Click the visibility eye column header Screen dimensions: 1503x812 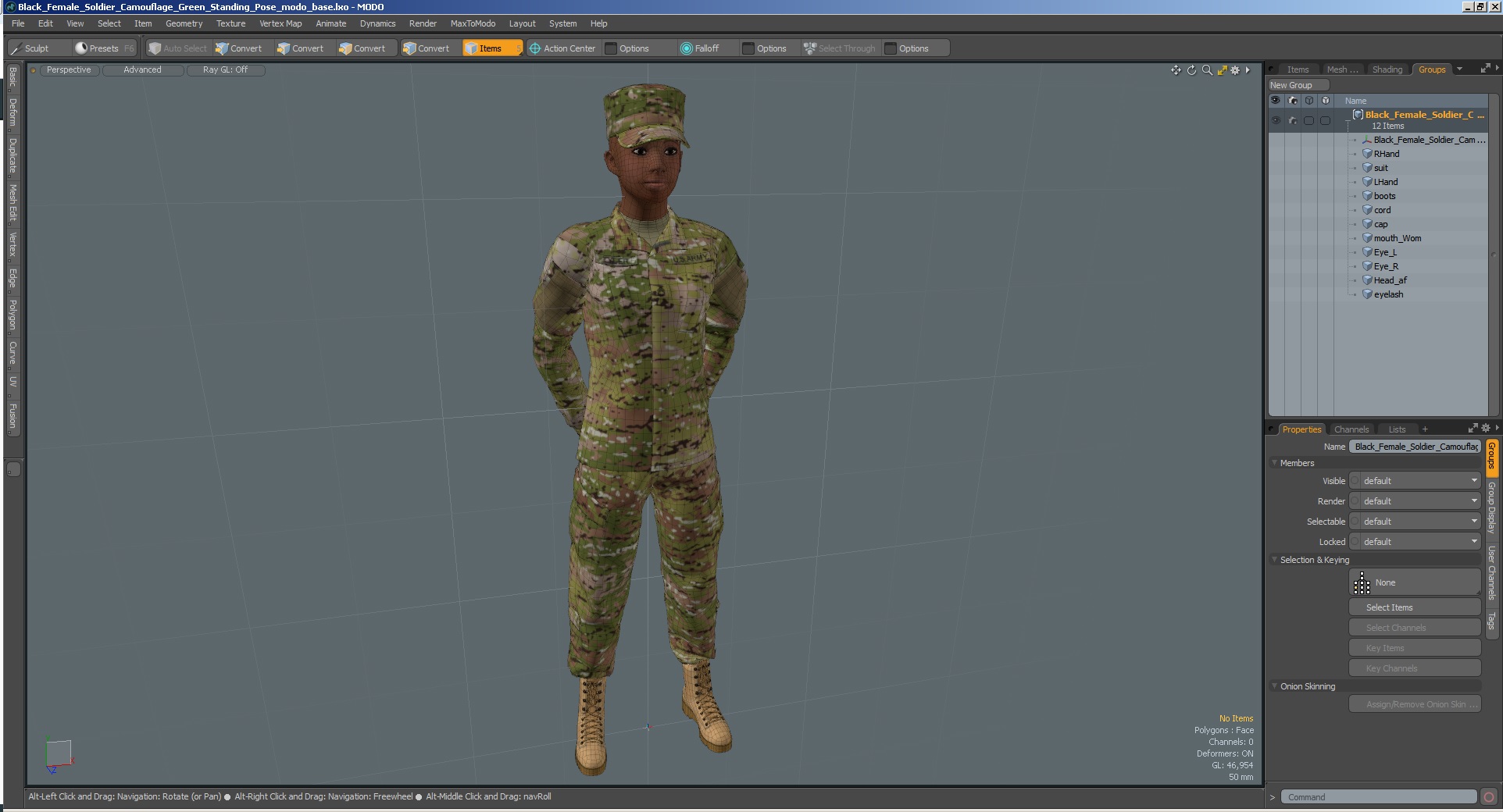click(1276, 101)
